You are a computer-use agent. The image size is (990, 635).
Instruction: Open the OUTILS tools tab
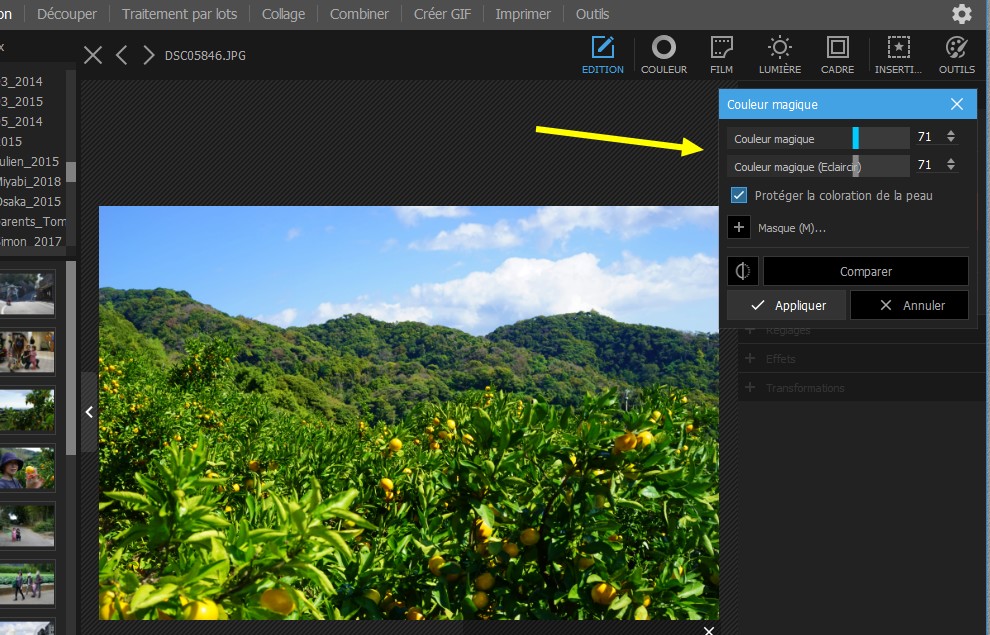click(957, 55)
